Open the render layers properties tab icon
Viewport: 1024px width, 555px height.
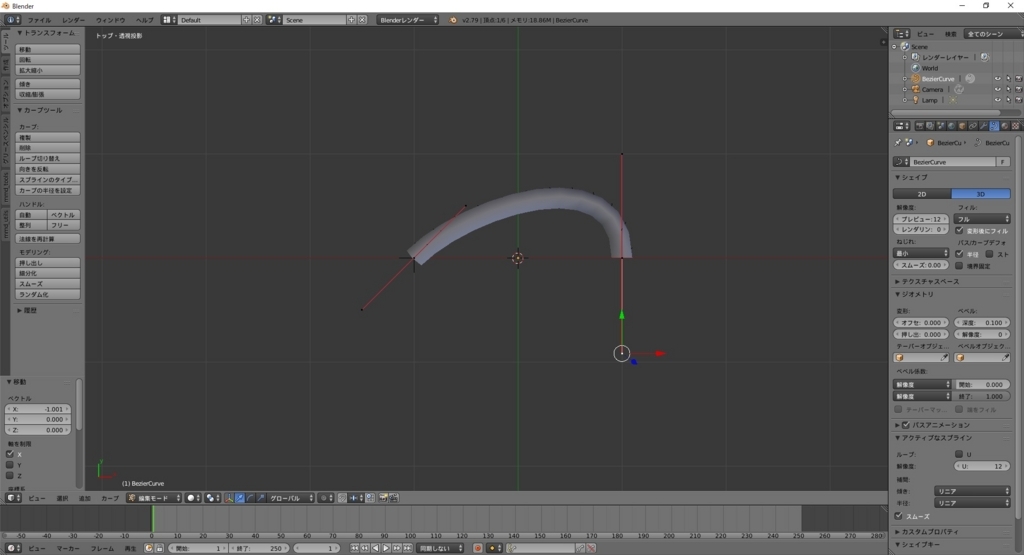click(x=930, y=126)
